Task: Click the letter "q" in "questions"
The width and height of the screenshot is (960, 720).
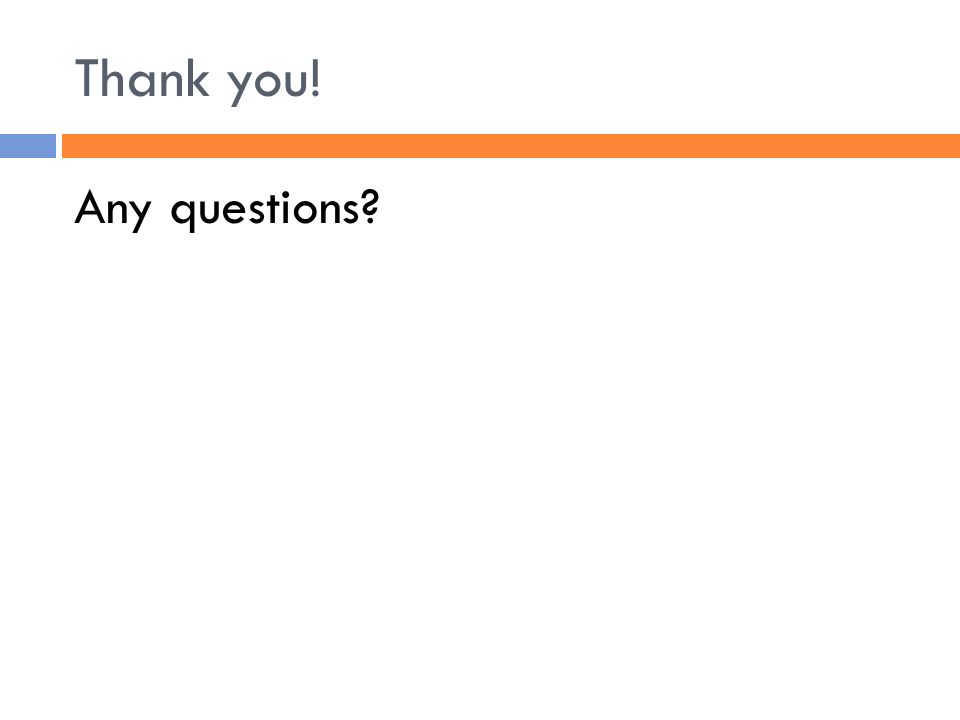Action: [x=182, y=214]
